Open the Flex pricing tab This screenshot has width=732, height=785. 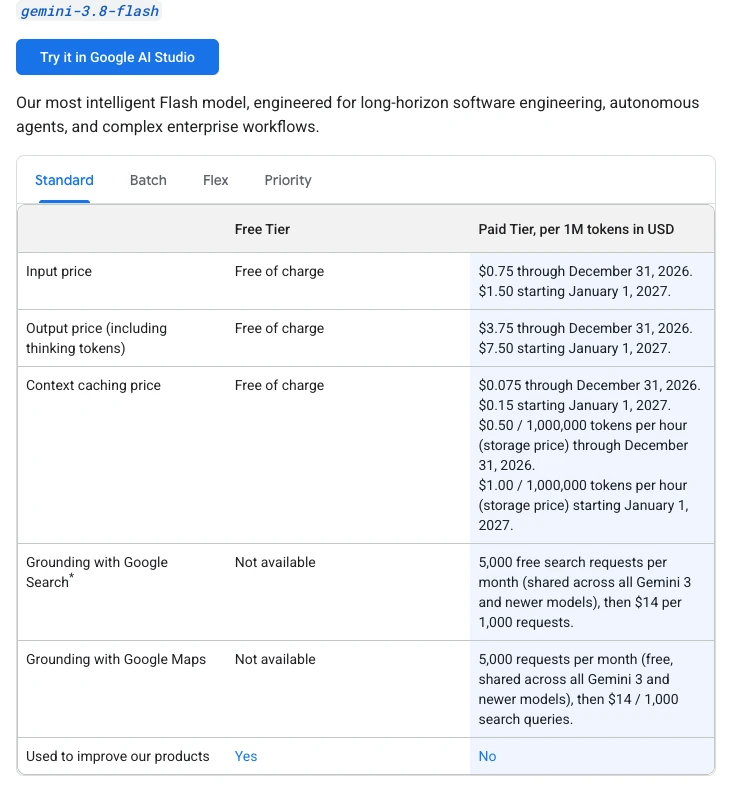click(216, 180)
